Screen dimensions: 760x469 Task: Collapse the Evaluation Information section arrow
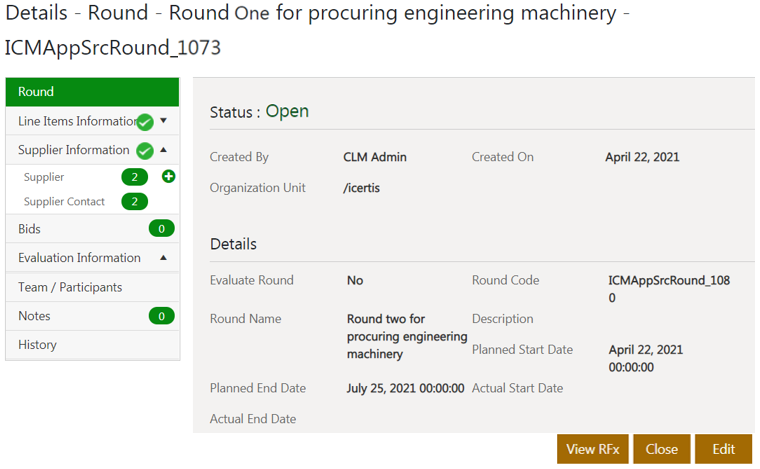pos(164,258)
